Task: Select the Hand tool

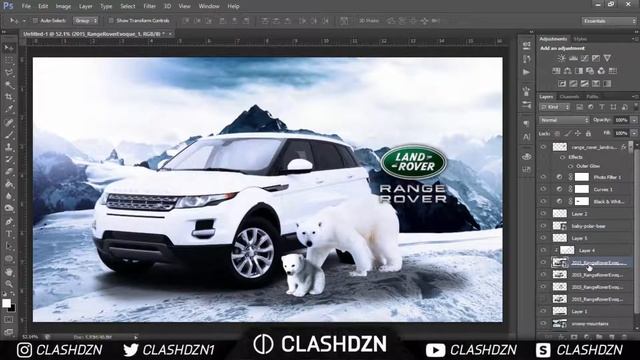Action: pos(9,271)
